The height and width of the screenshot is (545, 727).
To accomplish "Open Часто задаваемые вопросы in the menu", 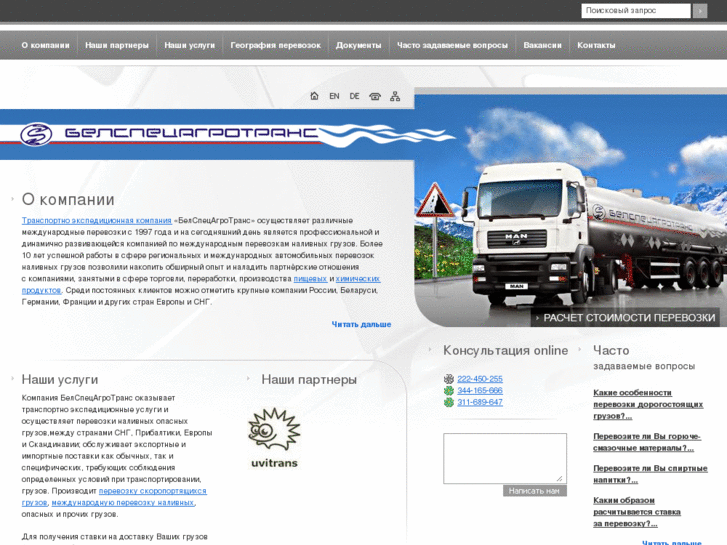I will tap(452, 45).
